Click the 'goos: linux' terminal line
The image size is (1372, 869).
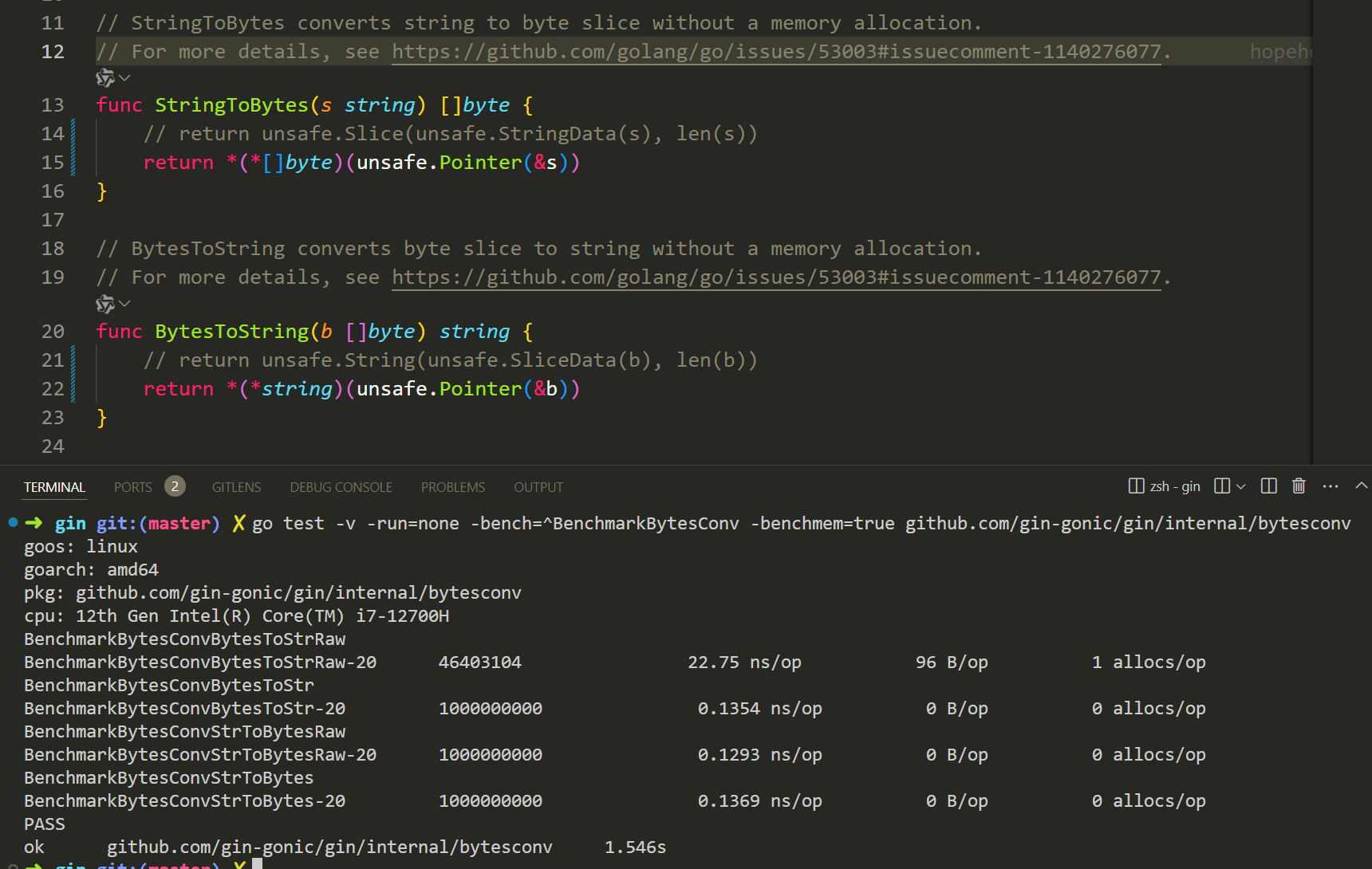81,547
